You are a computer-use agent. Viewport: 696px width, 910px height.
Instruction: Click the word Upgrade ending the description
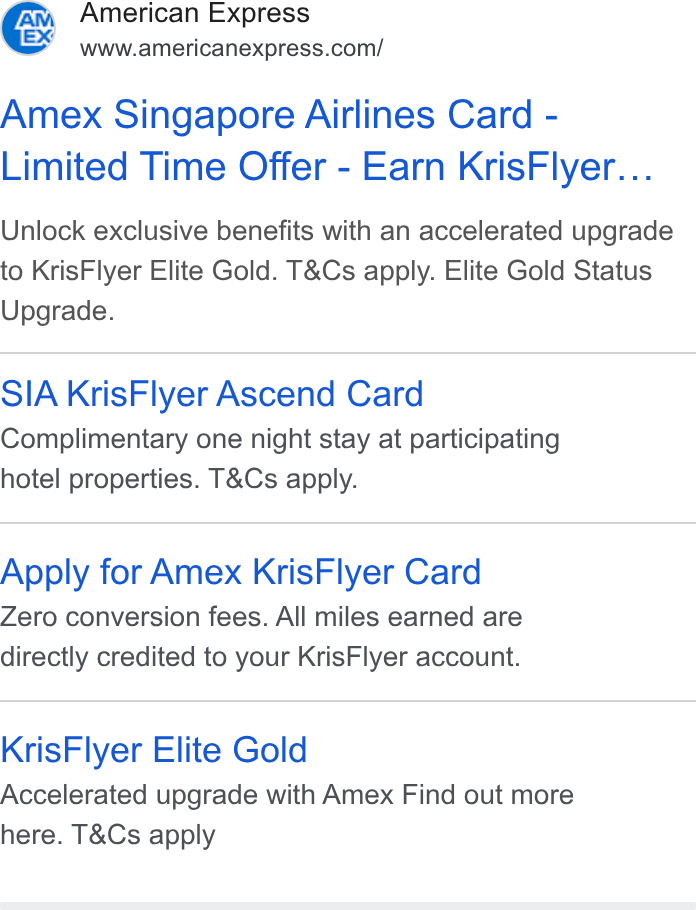point(57,312)
